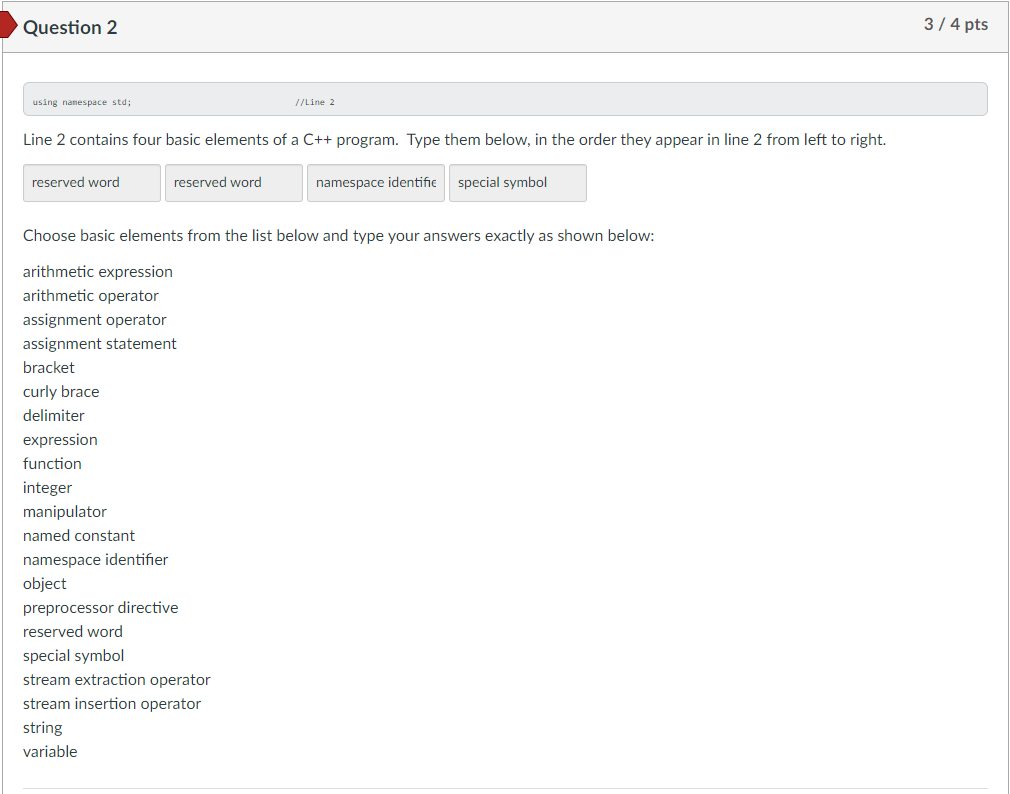The height and width of the screenshot is (794, 1010).
Task: Click the 'Choose basic elements' instruction line
Action: pyautogui.click(x=338, y=236)
